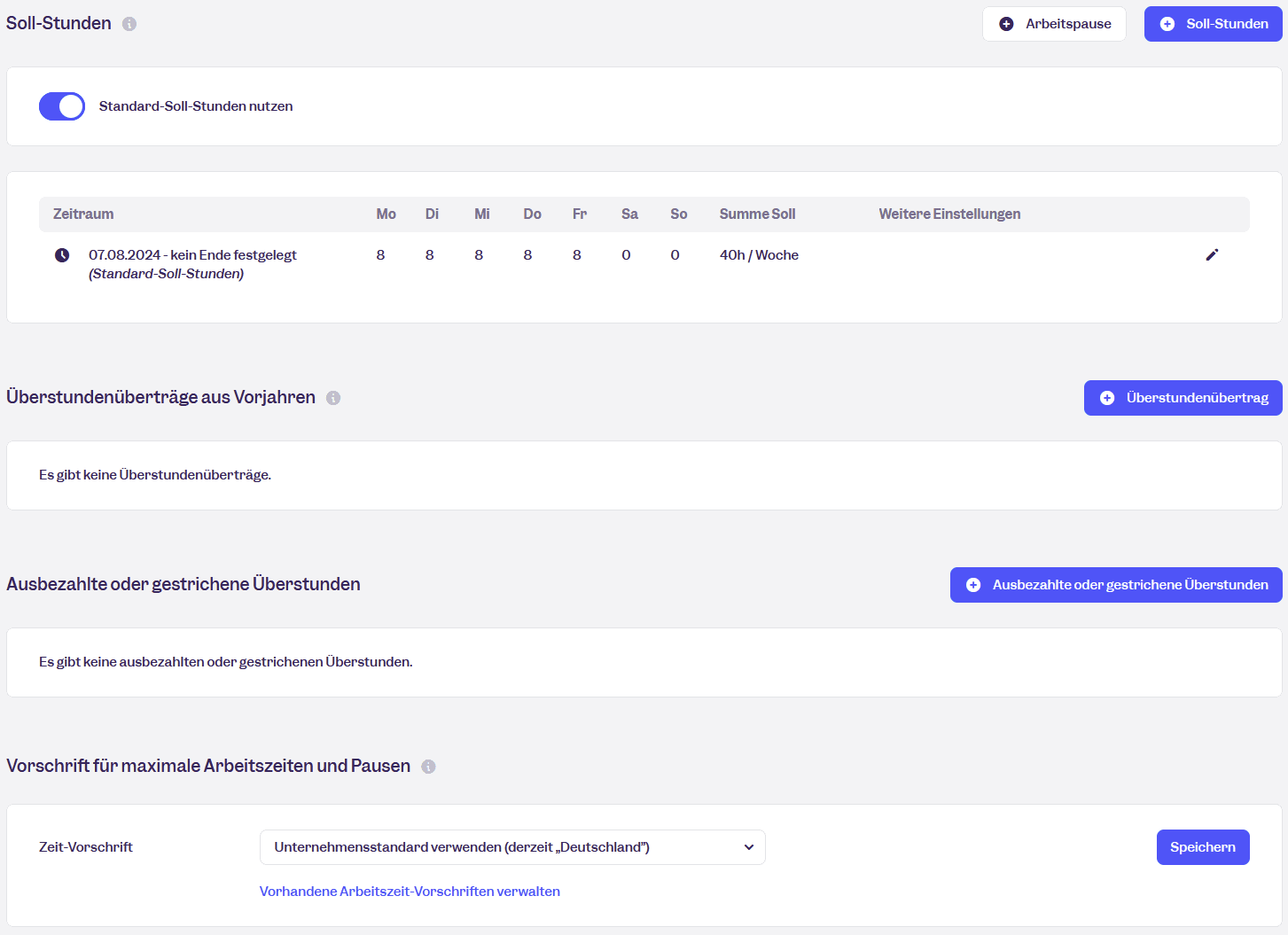Edit Standard-Soll-Stunden row with pencil icon
This screenshot has width=1288, height=935.
point(1212,255)
